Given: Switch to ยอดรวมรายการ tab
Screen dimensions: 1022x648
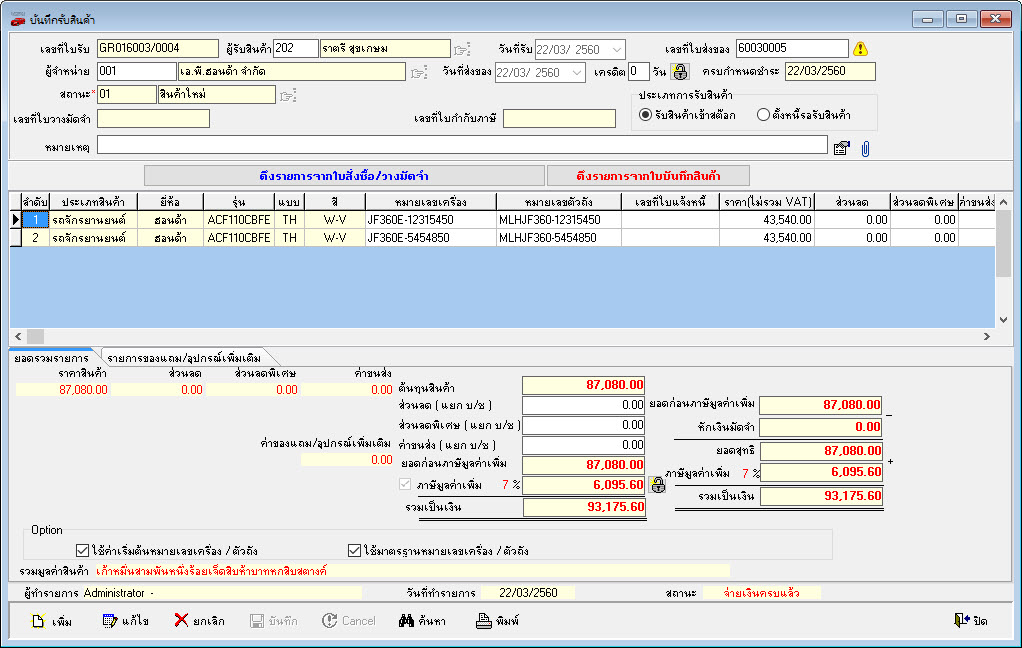Looking at the screenshot, I should click(51, 358).
